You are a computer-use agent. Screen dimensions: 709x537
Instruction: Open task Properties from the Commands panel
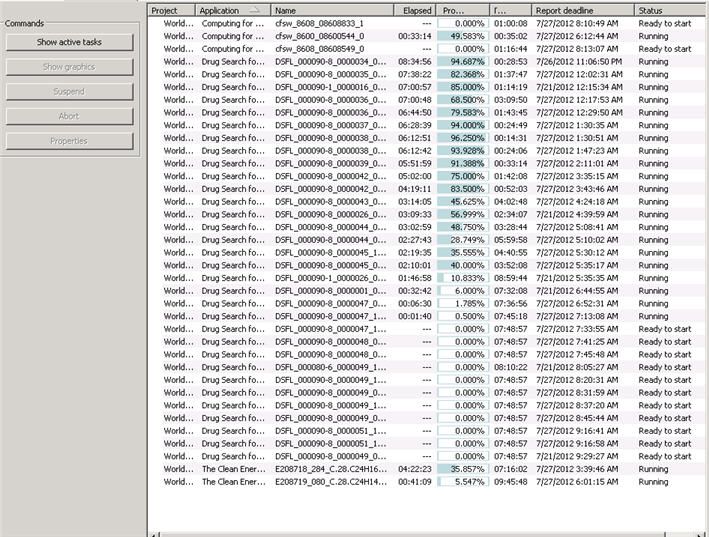pyautogui.click(x=69, y=141)
